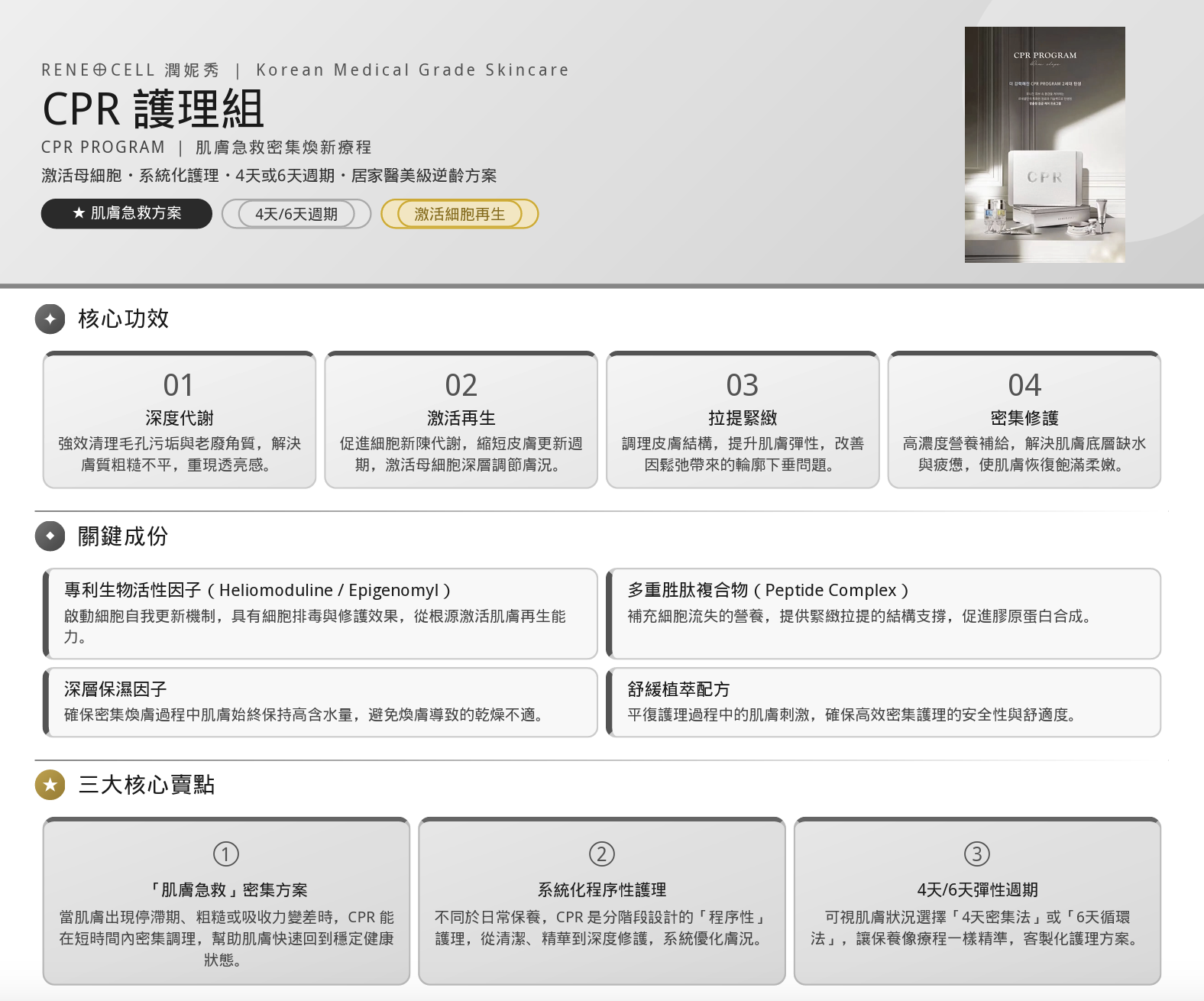The image size is (1204, 1001).
Task: Click the 4天/6天週期 pill badge
Action: 296,214
